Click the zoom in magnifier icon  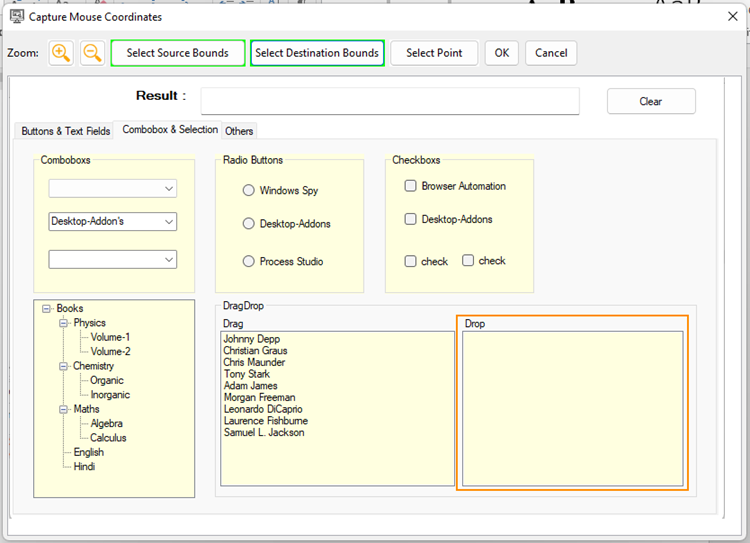pos(61,53)
